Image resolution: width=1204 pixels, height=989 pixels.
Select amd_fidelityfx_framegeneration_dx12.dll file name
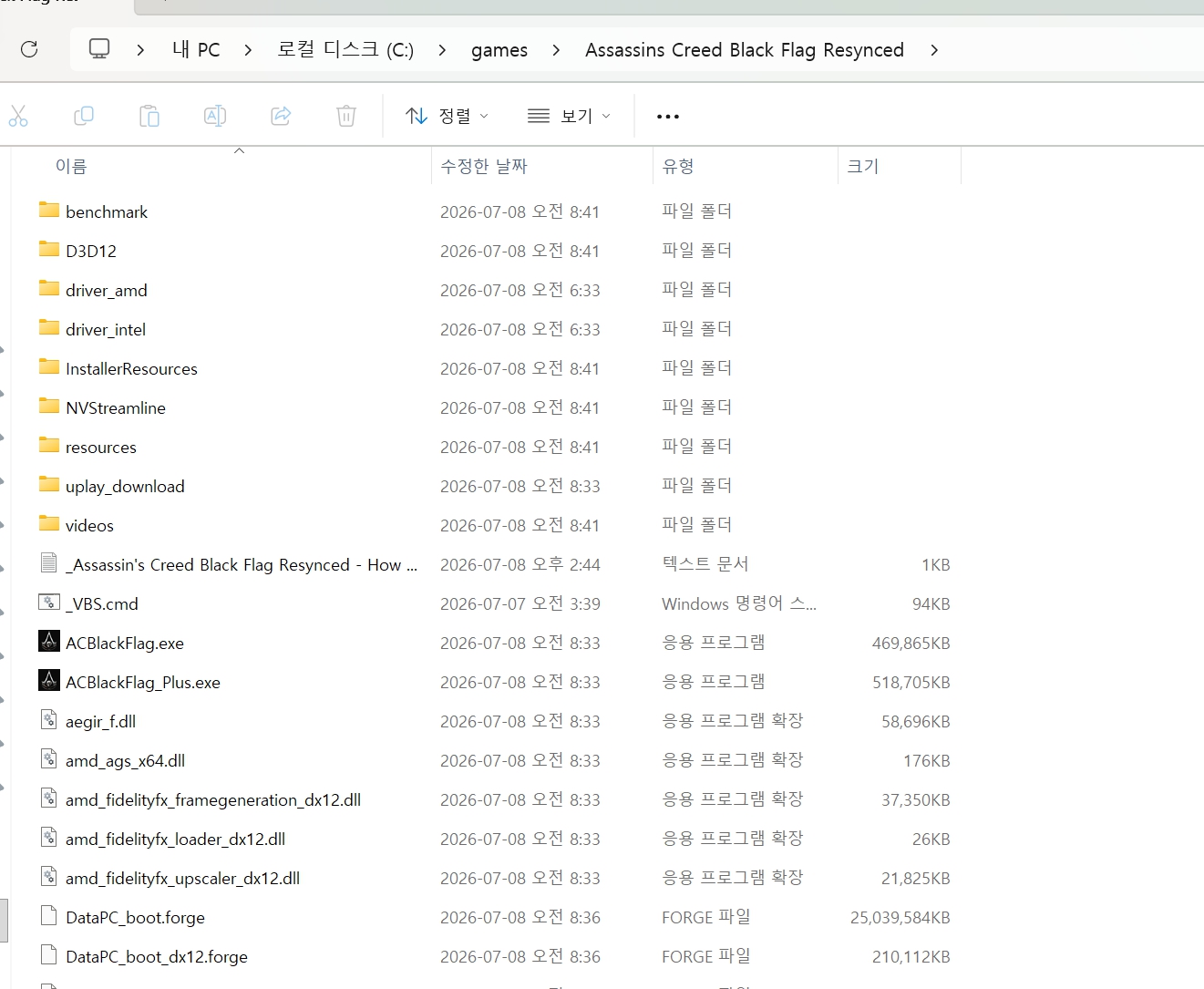click(x=213, y=800)
